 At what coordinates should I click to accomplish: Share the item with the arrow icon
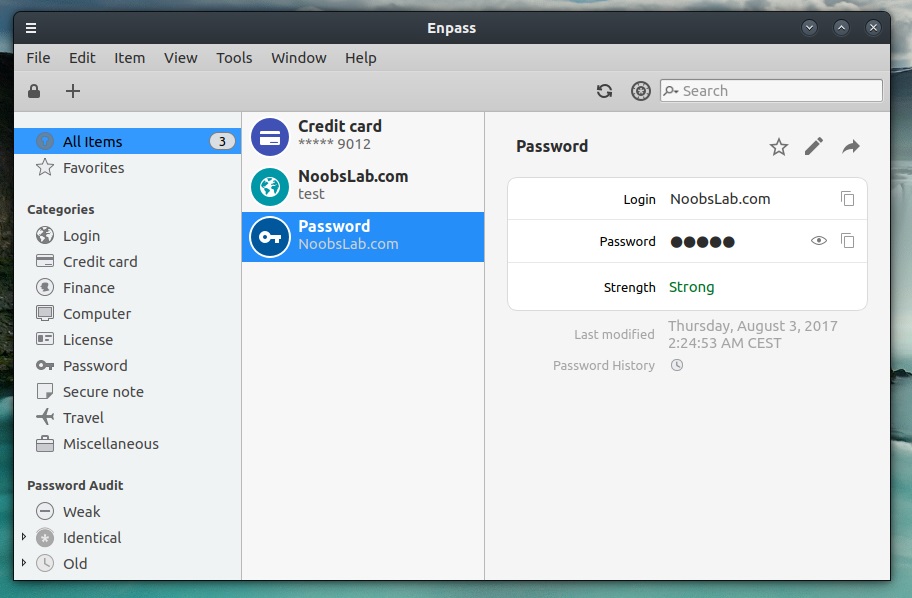(x=850, y=147)
